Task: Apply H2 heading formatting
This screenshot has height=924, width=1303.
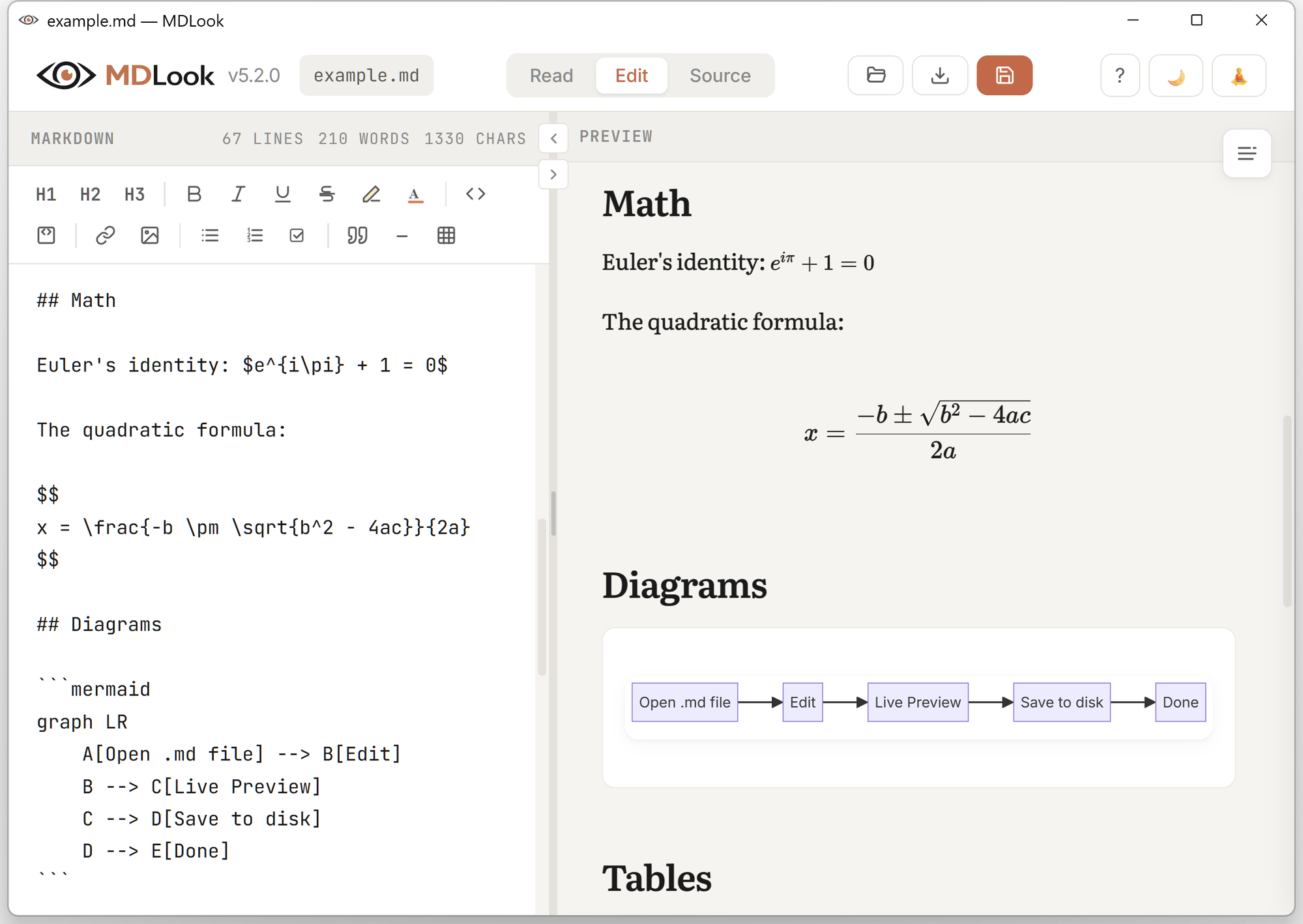Action: point(90,194)
